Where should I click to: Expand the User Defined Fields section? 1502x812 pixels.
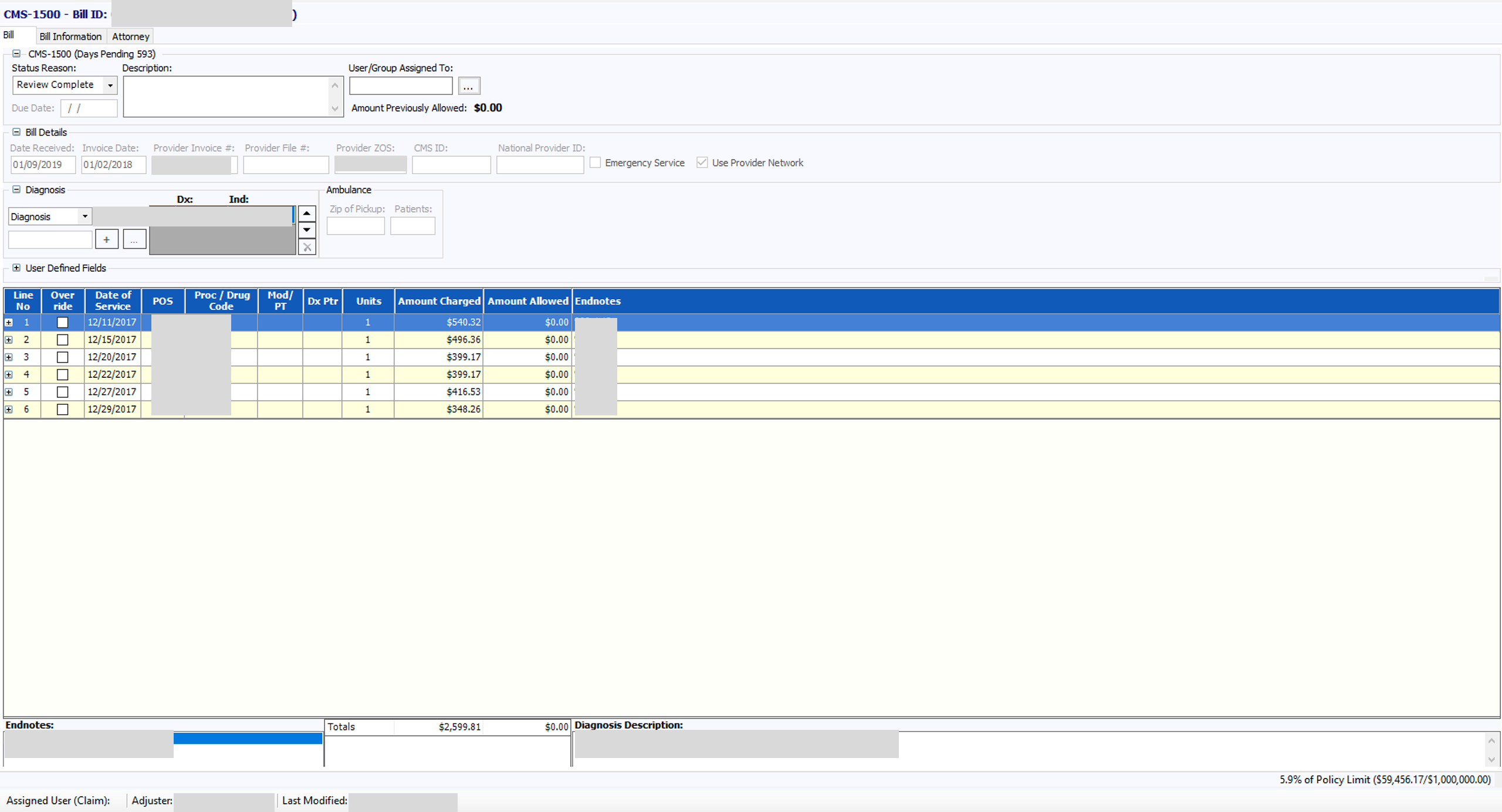(x=16, y=268)
